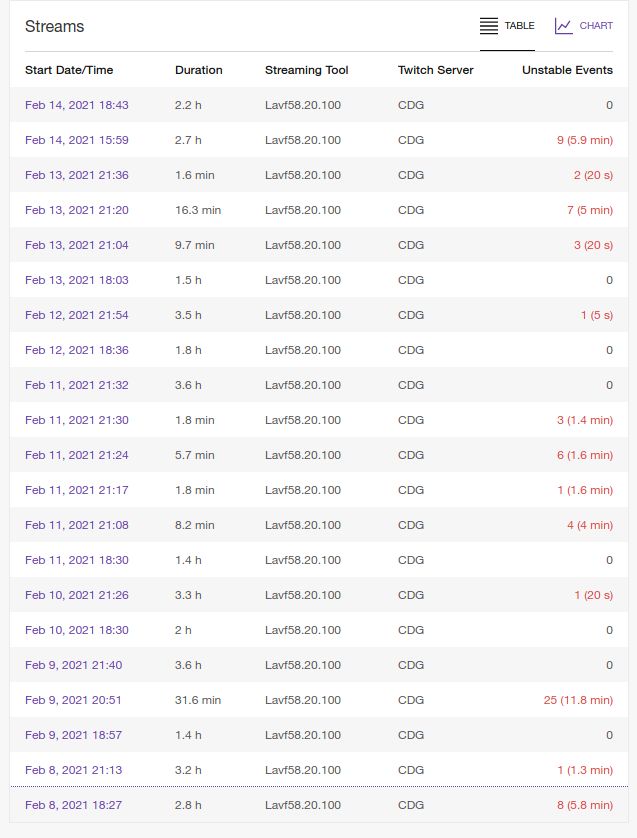Sort by Start Date/Time column header
Image resolution: width=637 pixels, height=838 pixels.
(x=69, y=70)
